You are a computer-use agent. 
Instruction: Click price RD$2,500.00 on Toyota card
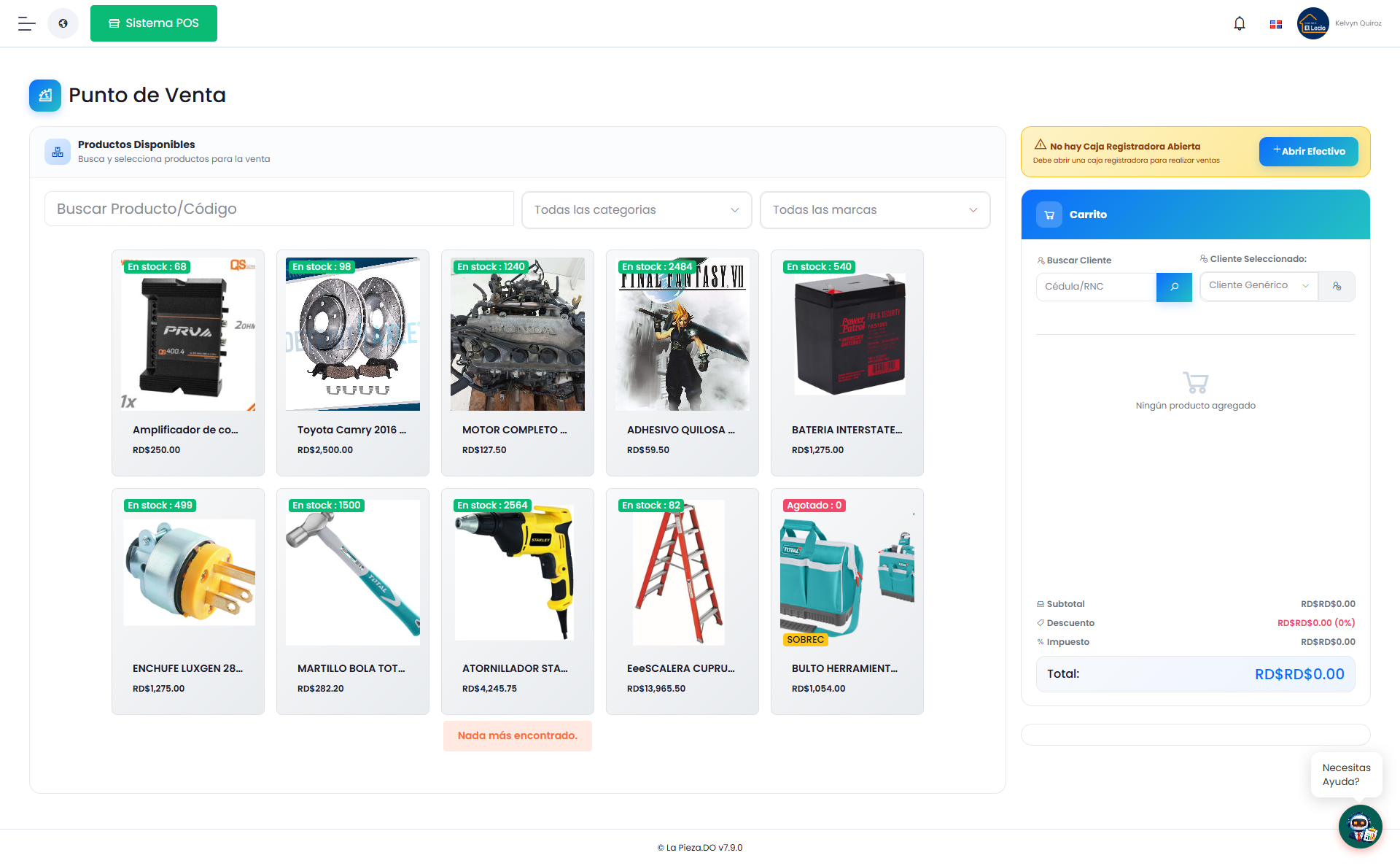coord(325,450)
